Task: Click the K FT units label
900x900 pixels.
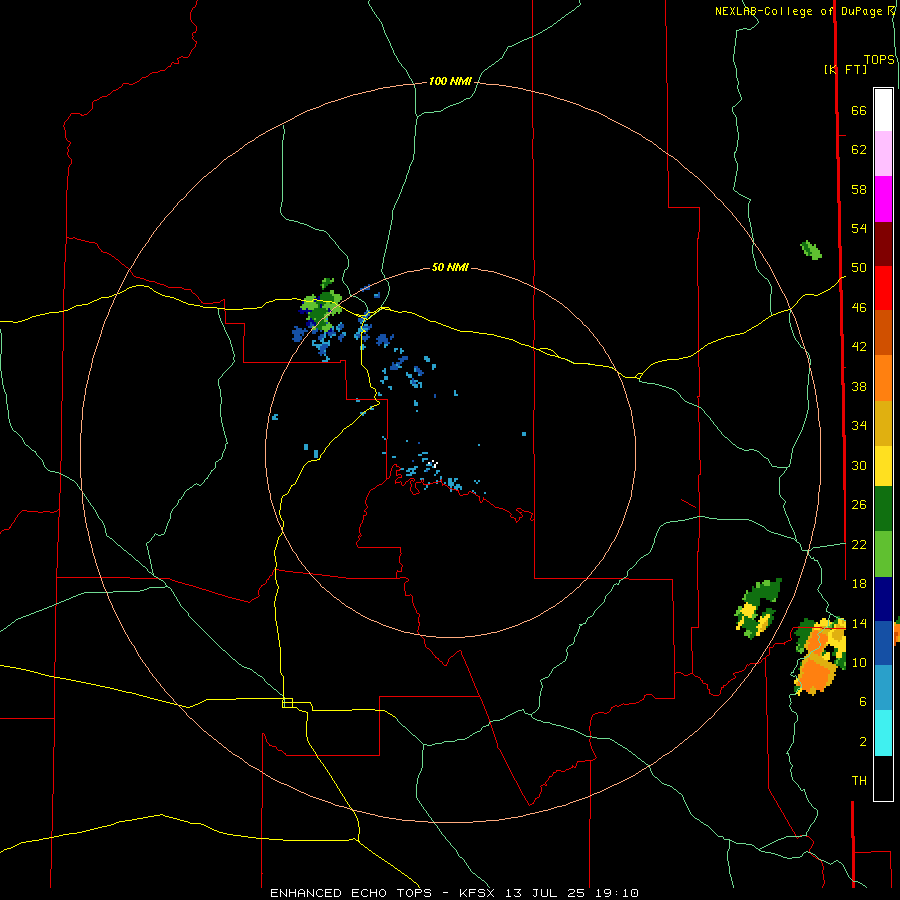Action: point(845,69)
